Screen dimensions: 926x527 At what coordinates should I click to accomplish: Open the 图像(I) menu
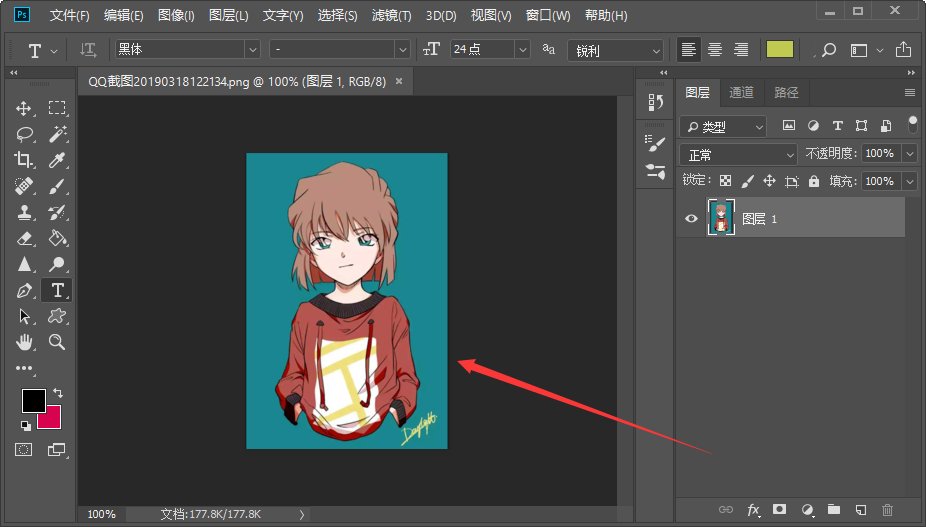coord(176,15)
